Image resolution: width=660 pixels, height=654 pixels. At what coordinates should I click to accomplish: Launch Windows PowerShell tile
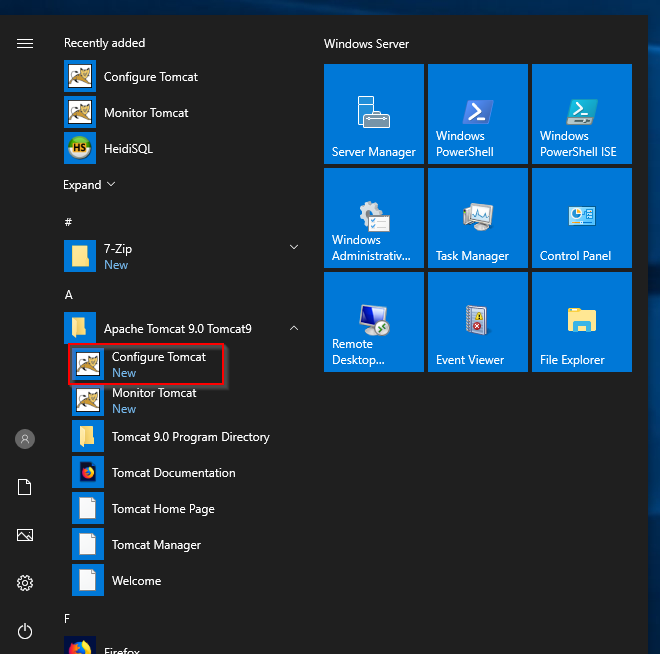coord(478,114)
